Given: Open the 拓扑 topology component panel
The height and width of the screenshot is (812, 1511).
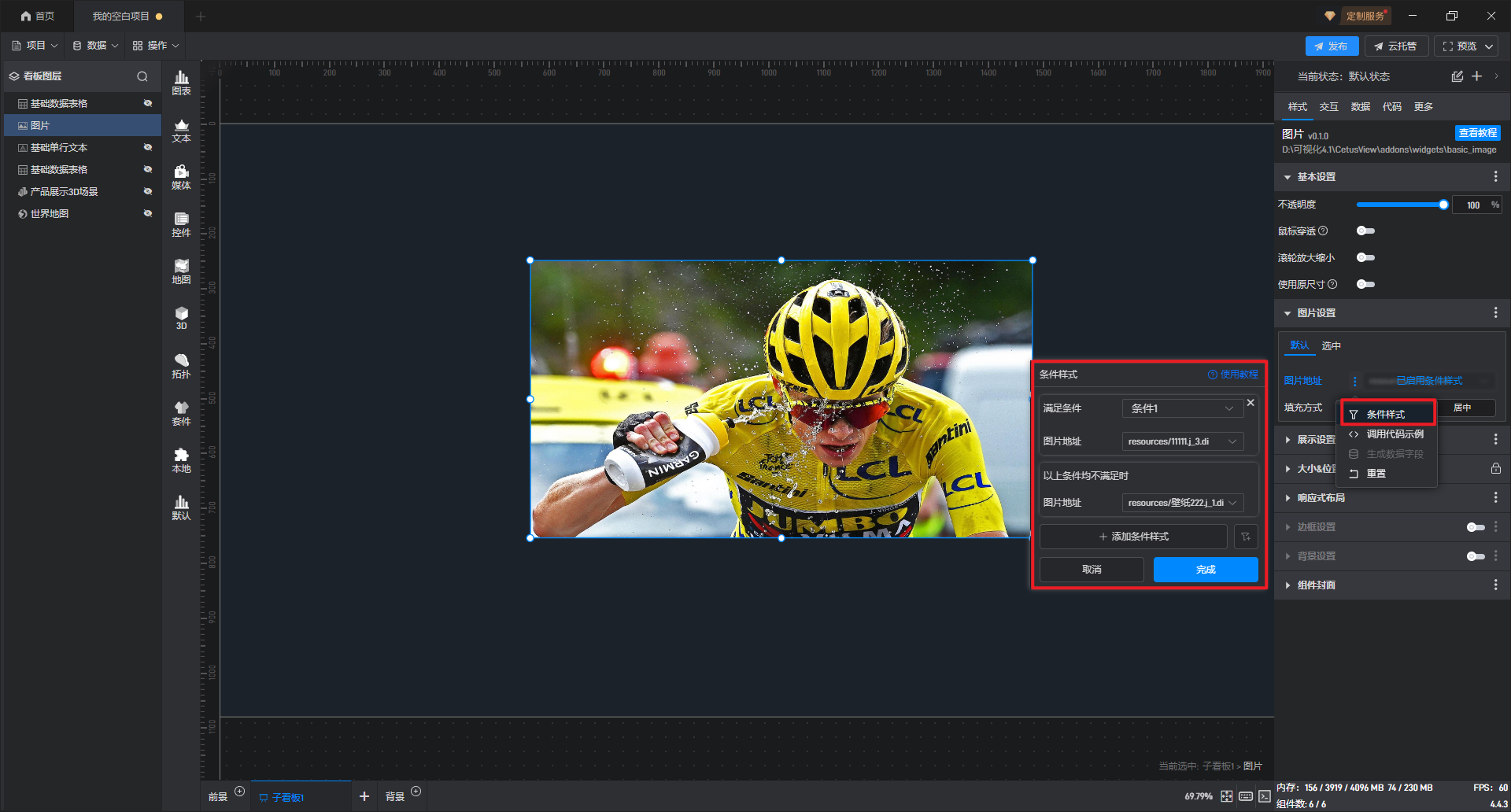Looking at the screenshot, I should coord(181,366).
